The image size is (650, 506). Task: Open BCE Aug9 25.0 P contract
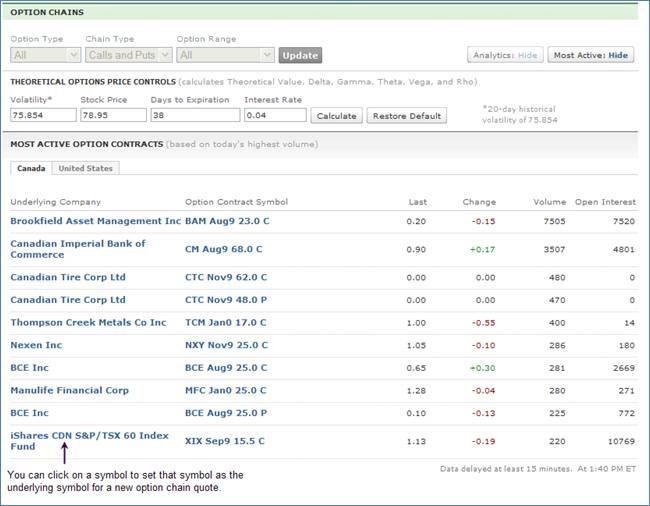[x=226, y=413]
